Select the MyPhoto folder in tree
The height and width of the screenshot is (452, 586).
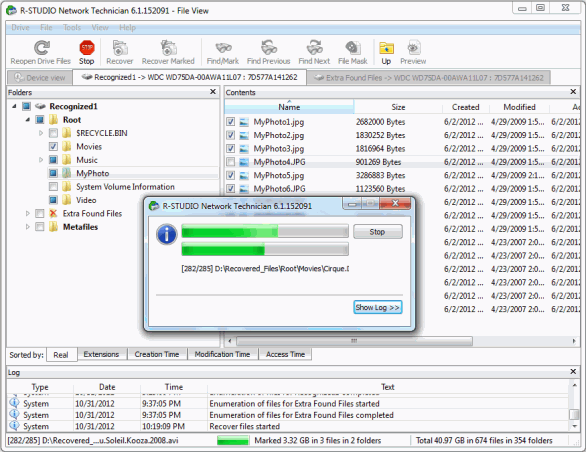(x=92, y=173)
